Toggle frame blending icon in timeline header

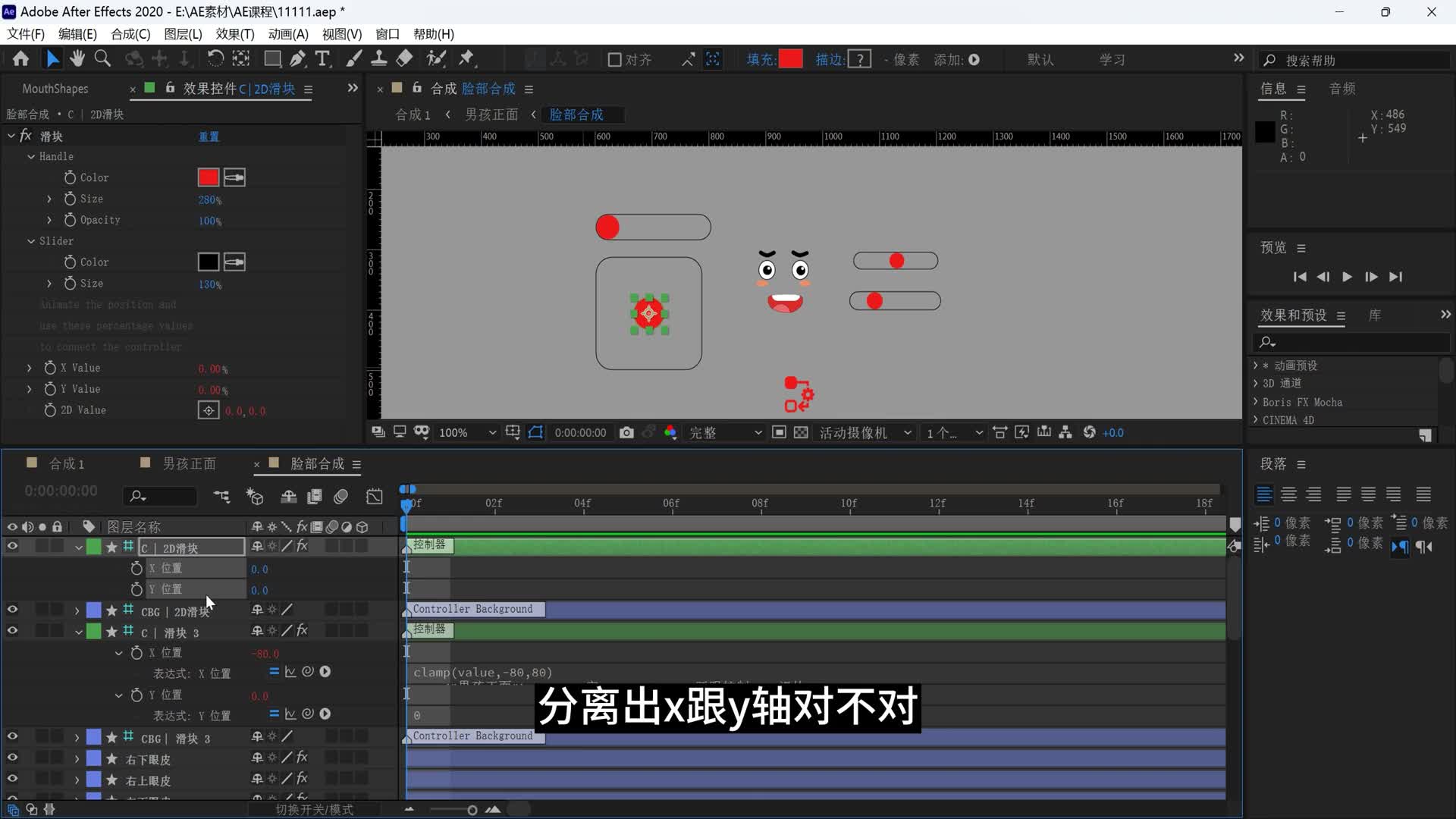click(315, 497)
